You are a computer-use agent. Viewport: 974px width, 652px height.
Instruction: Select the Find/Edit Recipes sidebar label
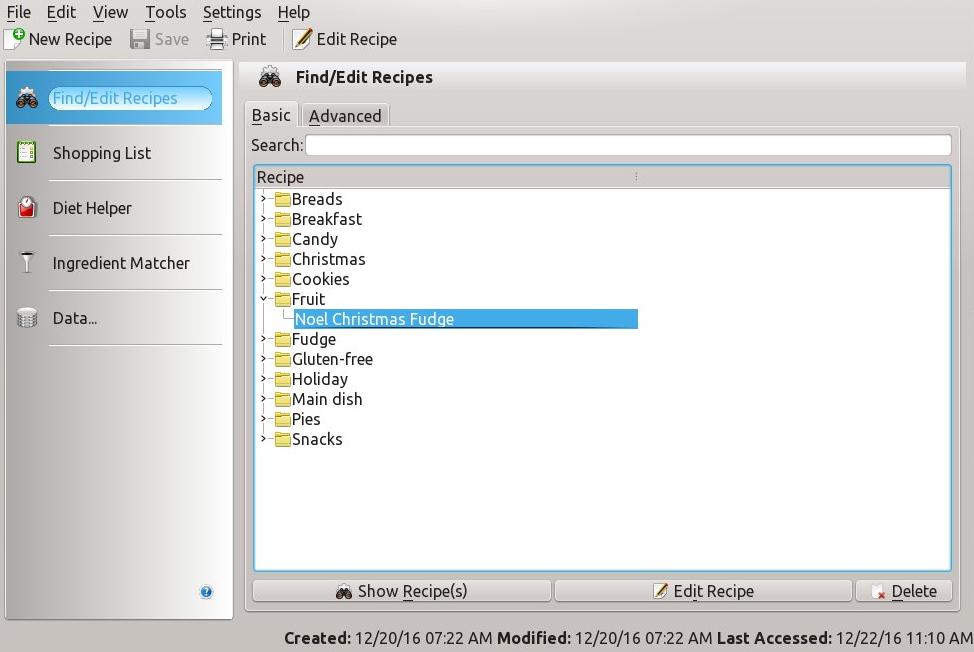pos(115,98)
